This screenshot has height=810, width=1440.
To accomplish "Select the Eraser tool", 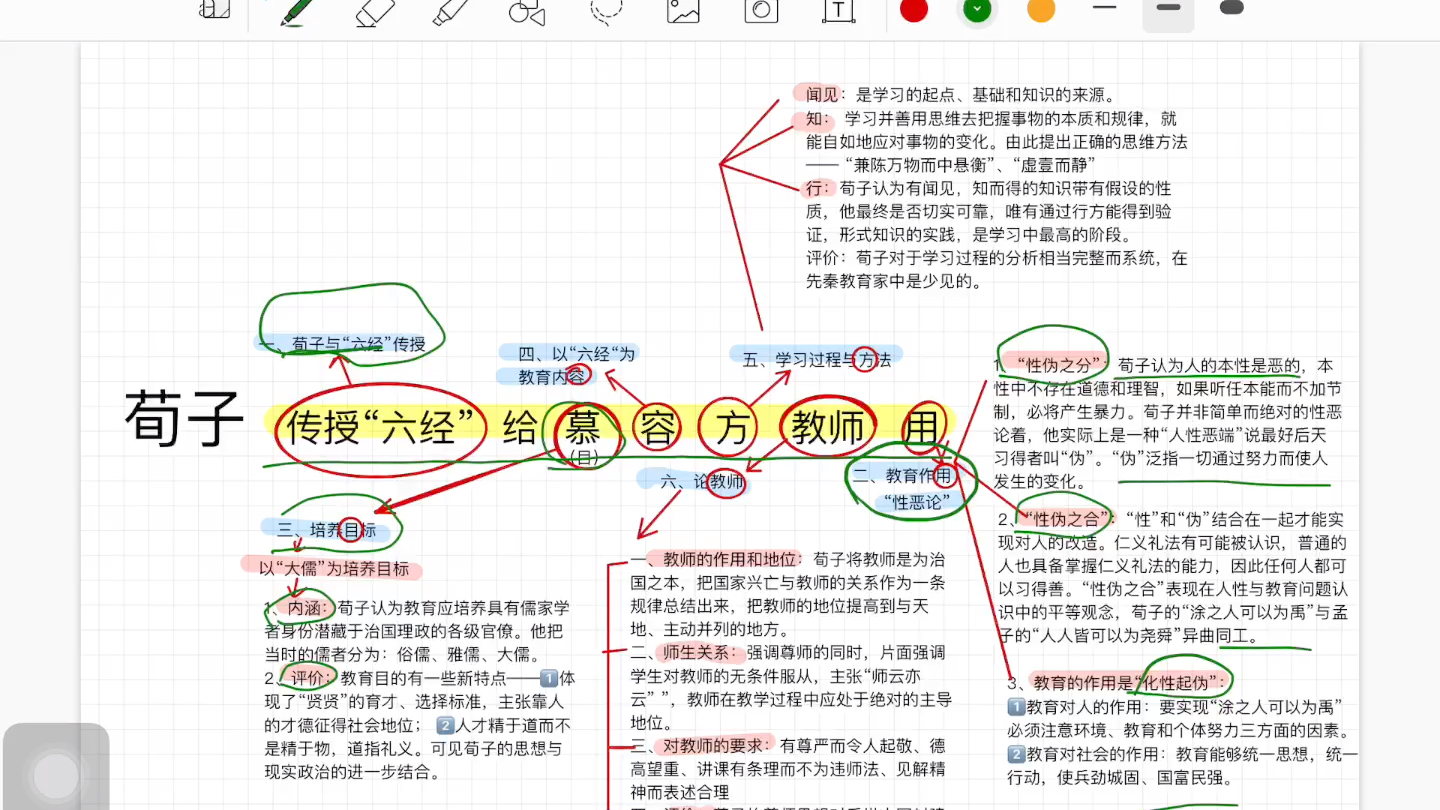I will pos(375,11).
